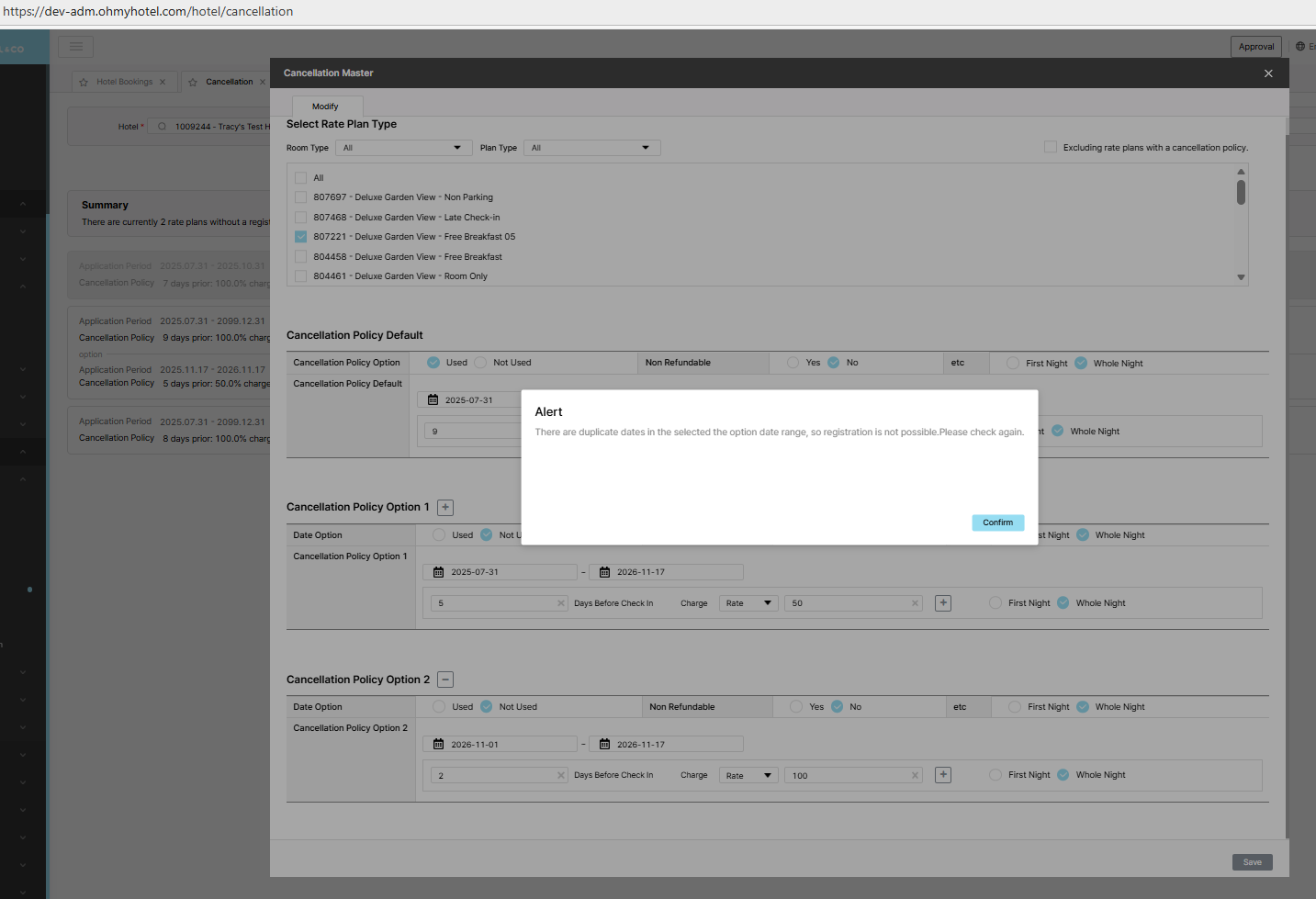Clear the Option 1 days value 5
1316x899 pixels.
pyautogui.click(x=561, y=603)
